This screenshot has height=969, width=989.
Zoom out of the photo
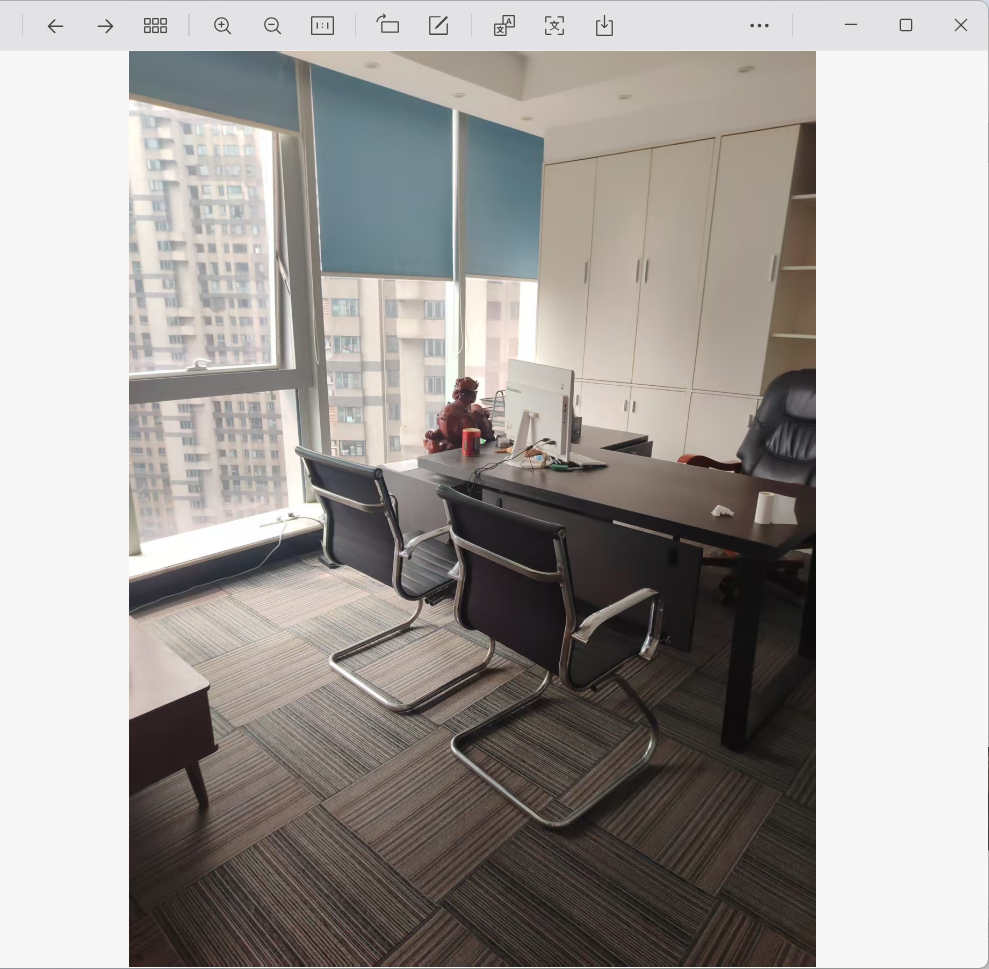tap(272, 26)
